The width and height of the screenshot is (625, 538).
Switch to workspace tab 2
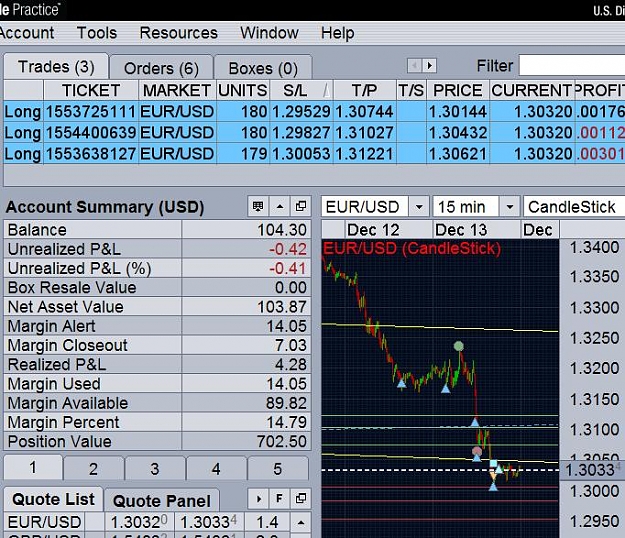(x=93, y=469)
